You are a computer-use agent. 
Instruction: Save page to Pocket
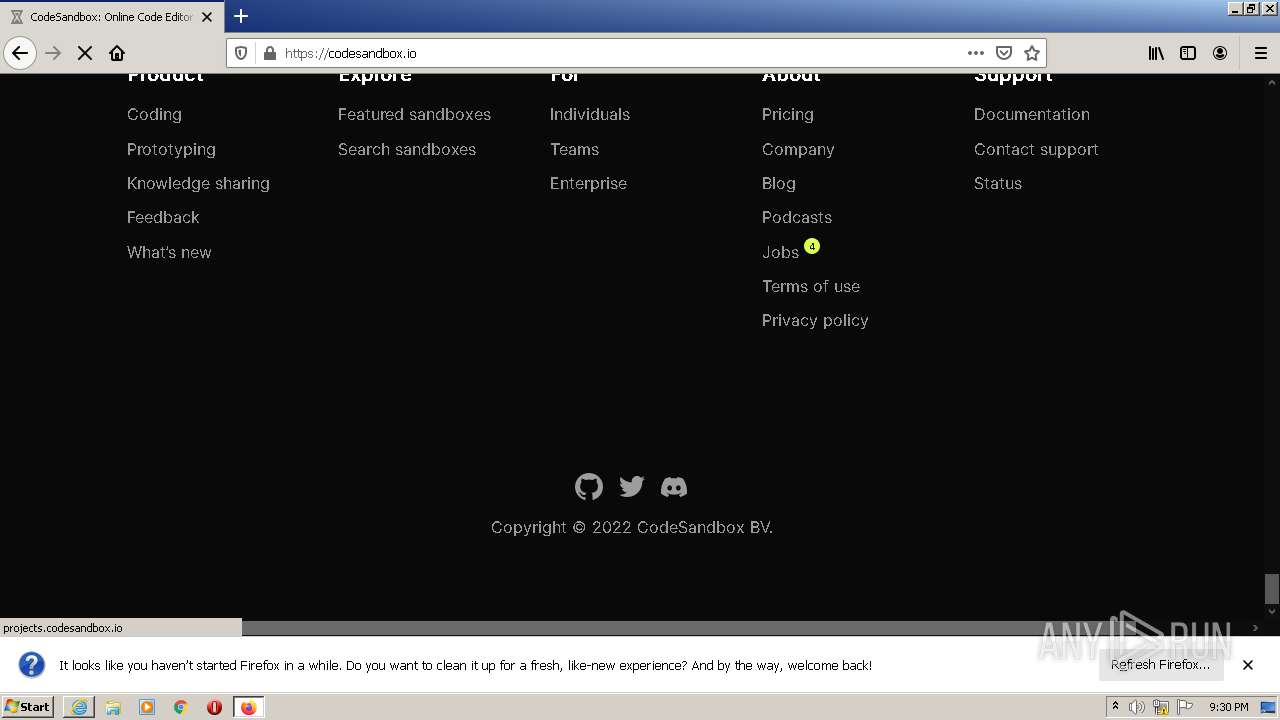(1004, 53)
